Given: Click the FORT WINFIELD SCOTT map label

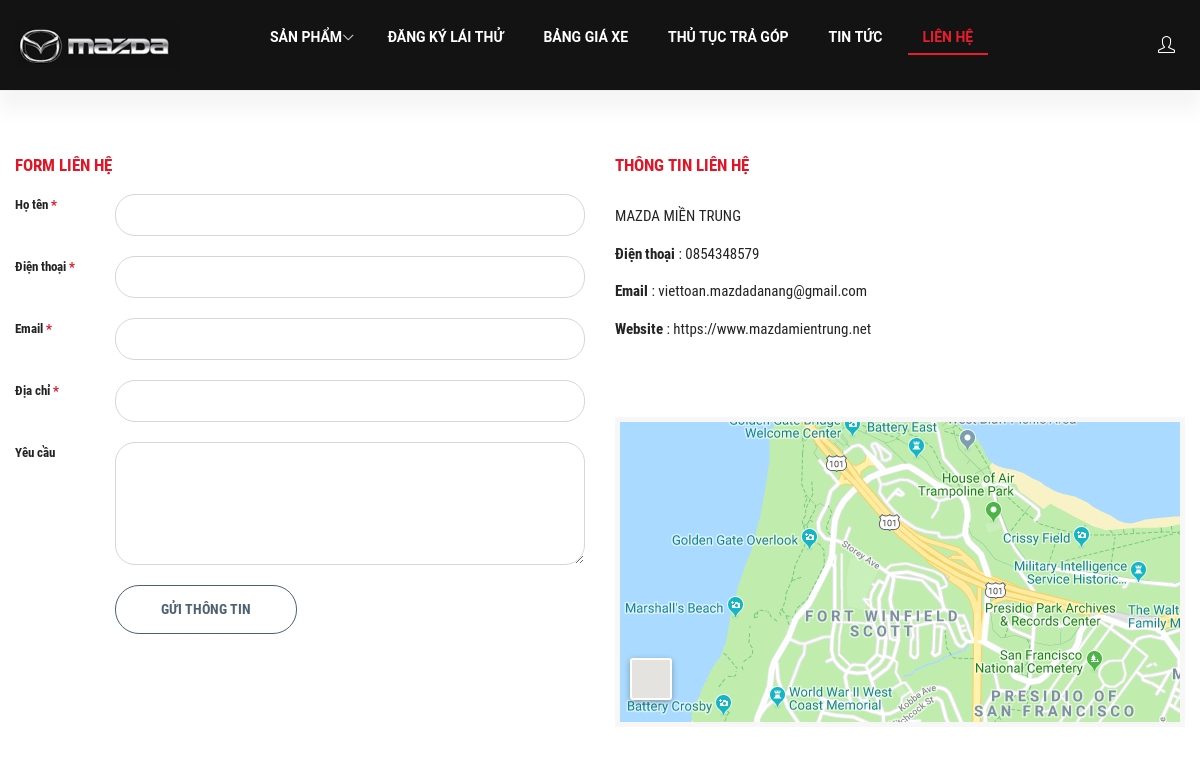Looking at the screenshot, I should (x=882, y=624).
